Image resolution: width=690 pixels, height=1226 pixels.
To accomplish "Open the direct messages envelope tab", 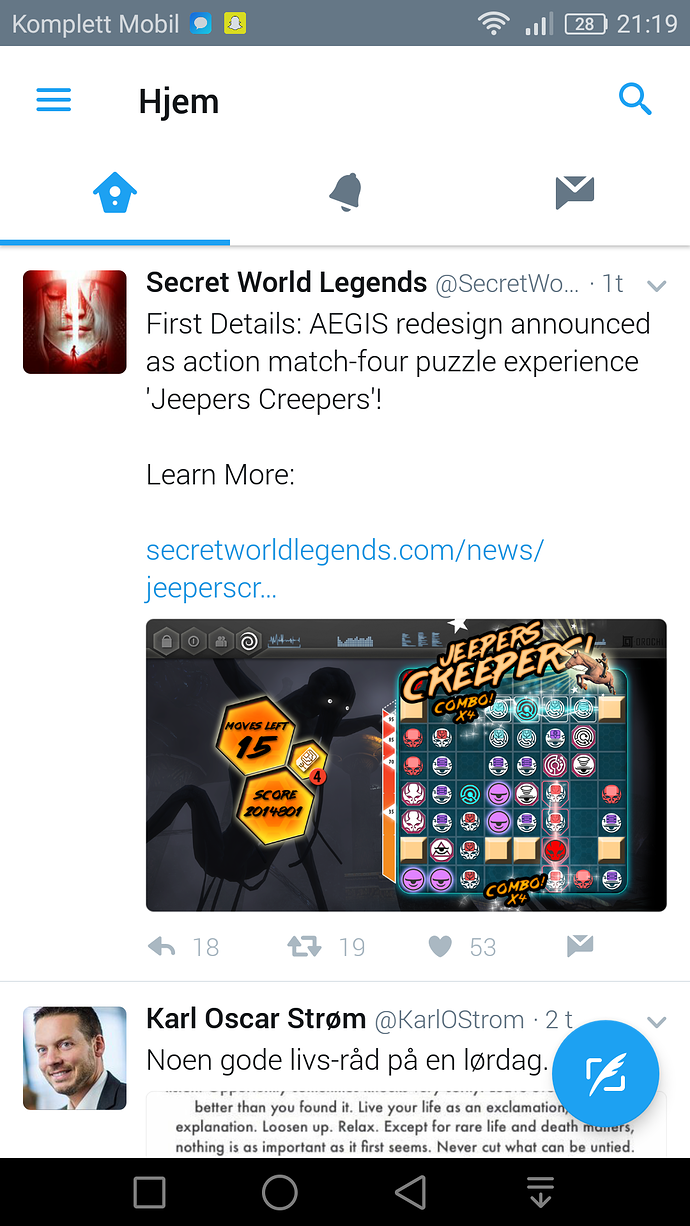I will 575,192.
